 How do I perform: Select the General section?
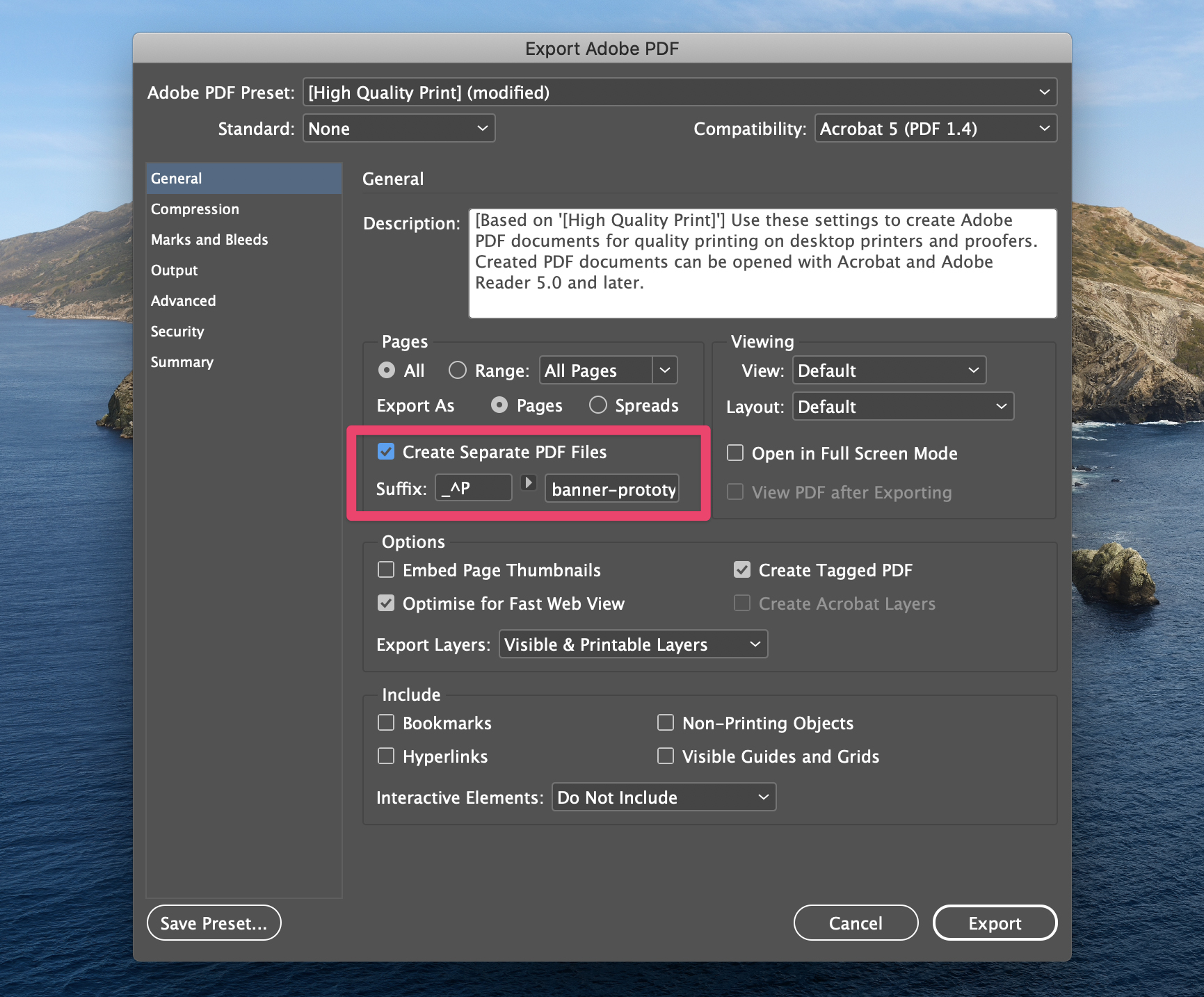244,178
